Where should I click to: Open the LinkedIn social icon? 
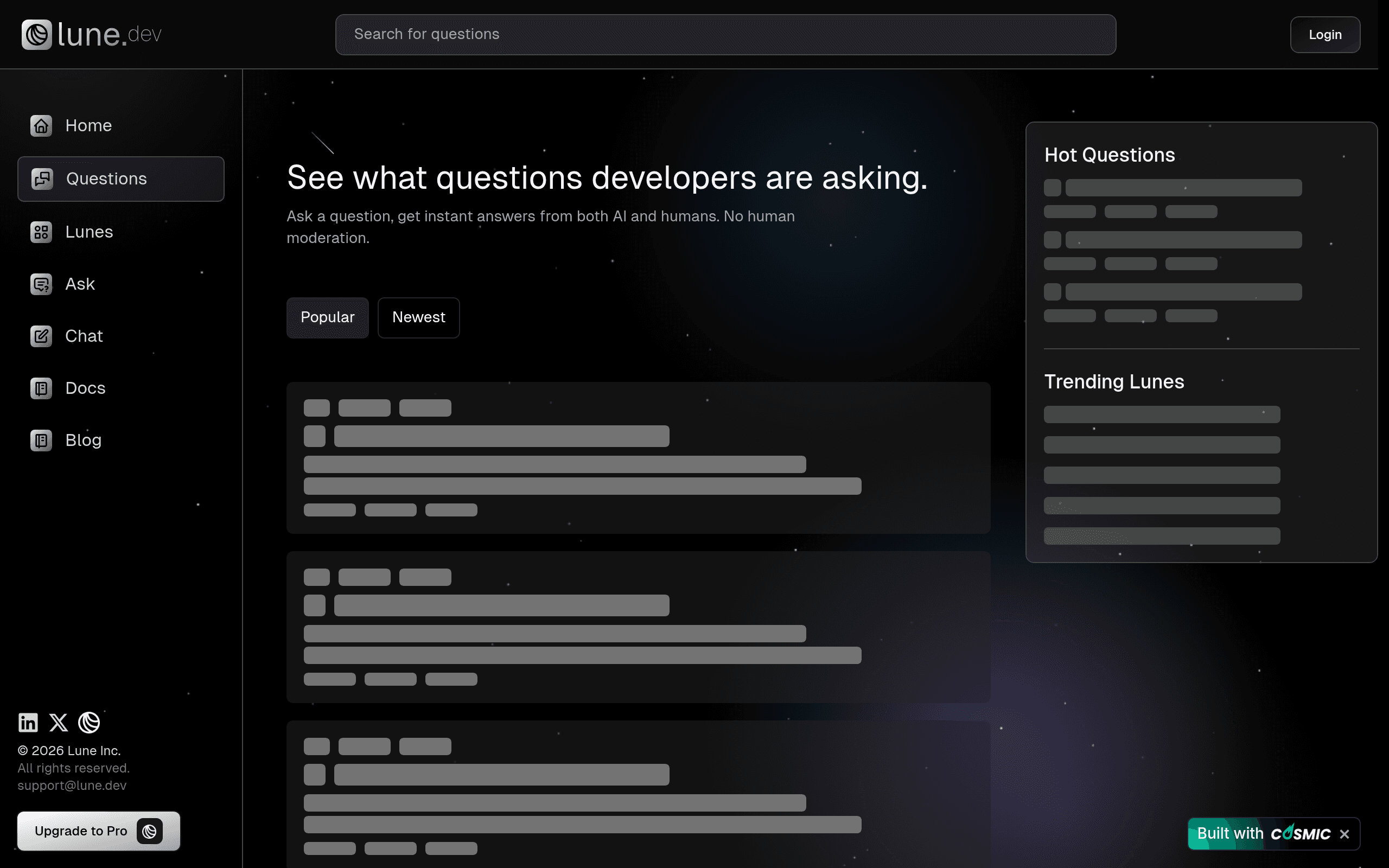[x=28, y=722]
